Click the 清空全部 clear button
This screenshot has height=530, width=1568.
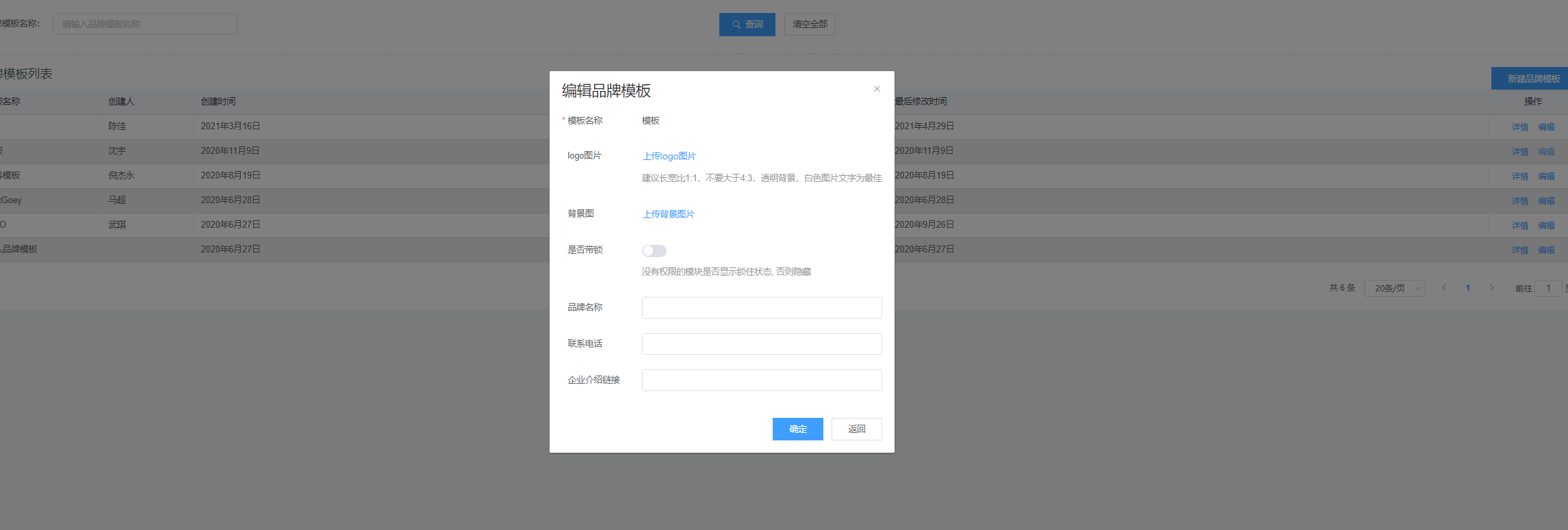click(809, 25)
